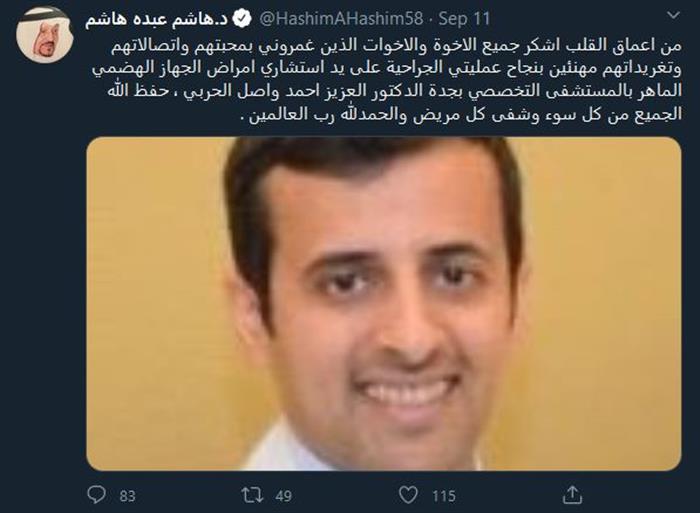Click the @HashimAHashim58 handle
This screenshot has width=700, height=513.
coord(341,19)
